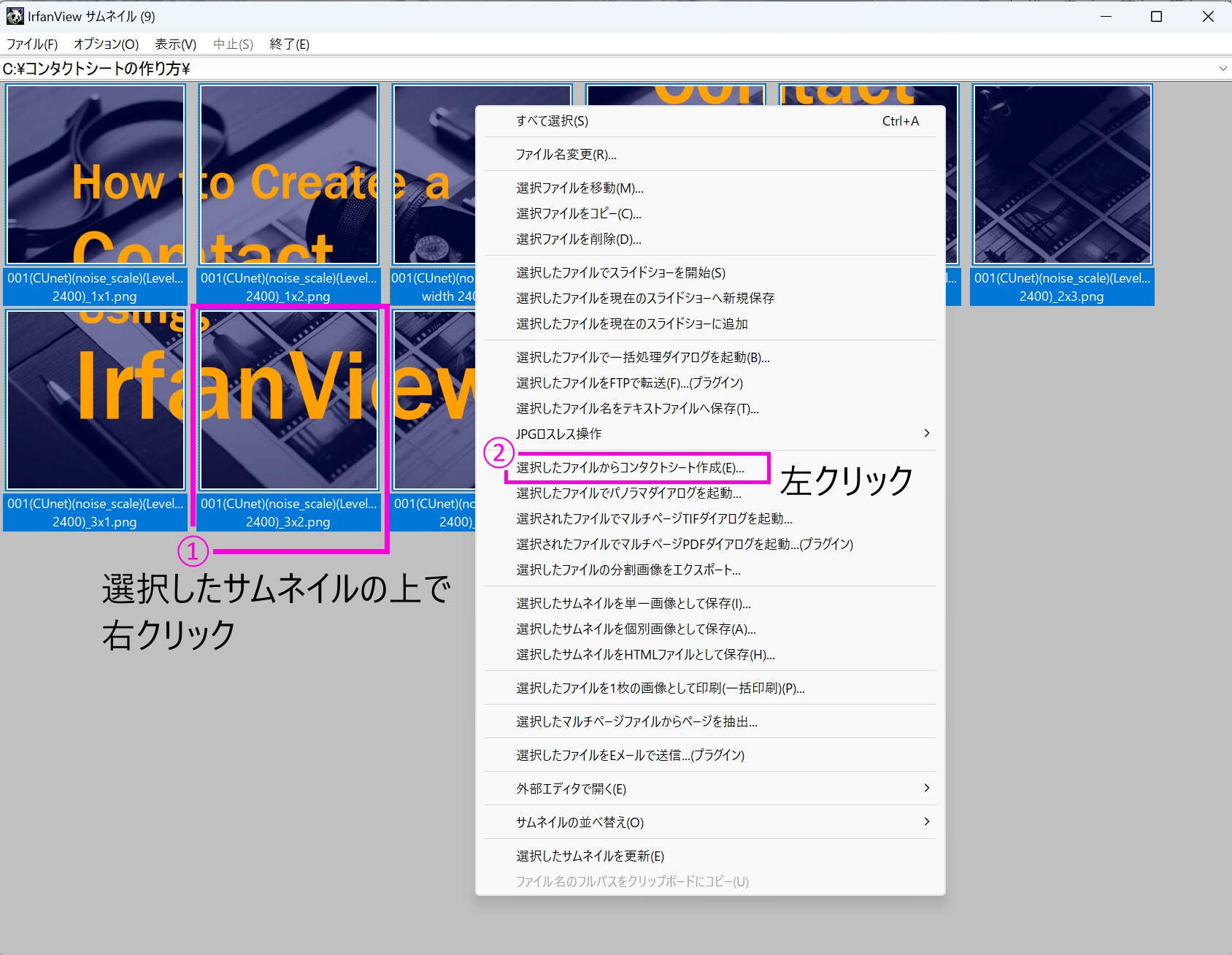Click ファイル名変更(R) menu entry
Screen dimensions: 1232x955
[x=566, y=155]
